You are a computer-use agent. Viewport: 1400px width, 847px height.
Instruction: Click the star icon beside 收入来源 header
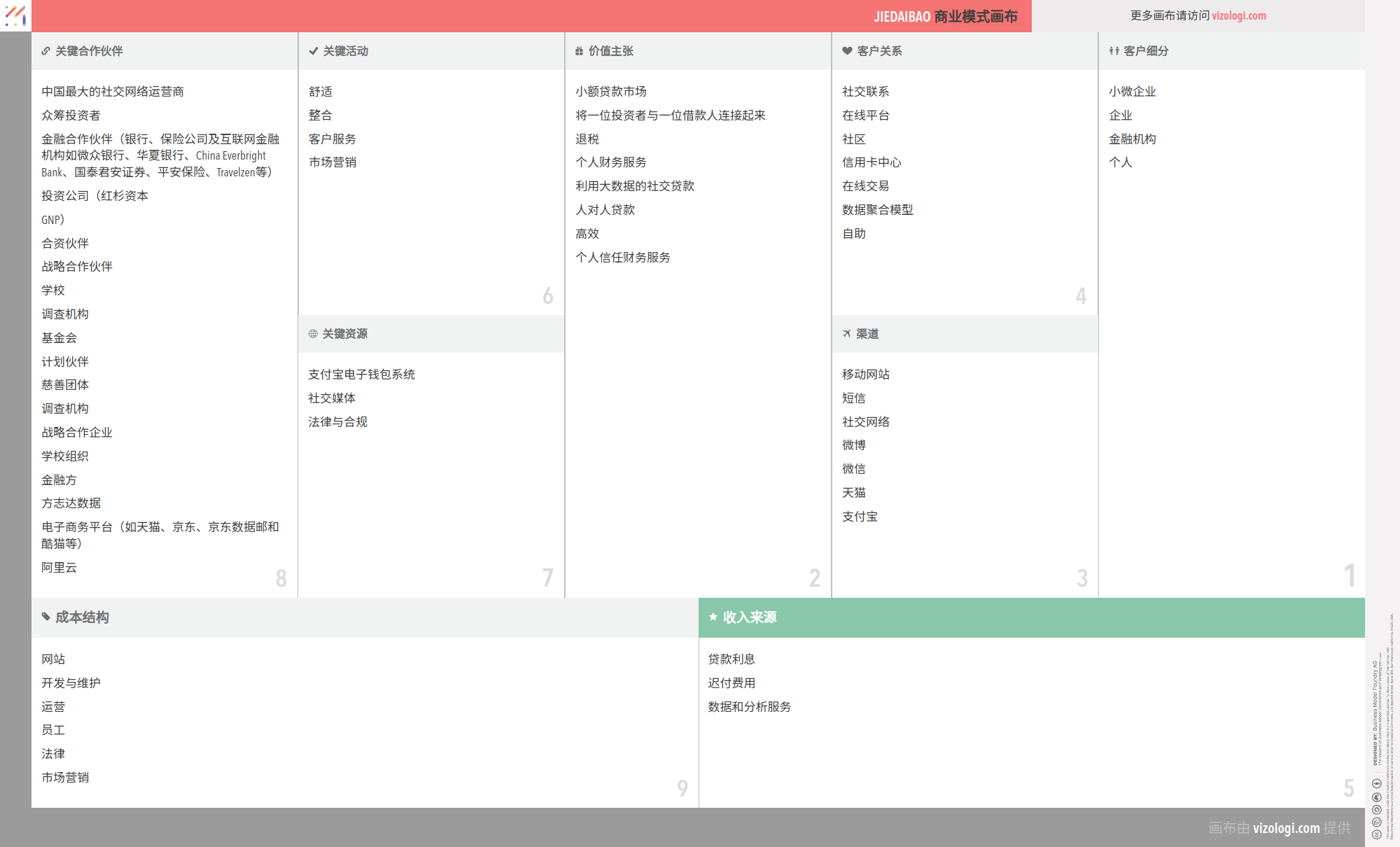[x=713, y=617]
